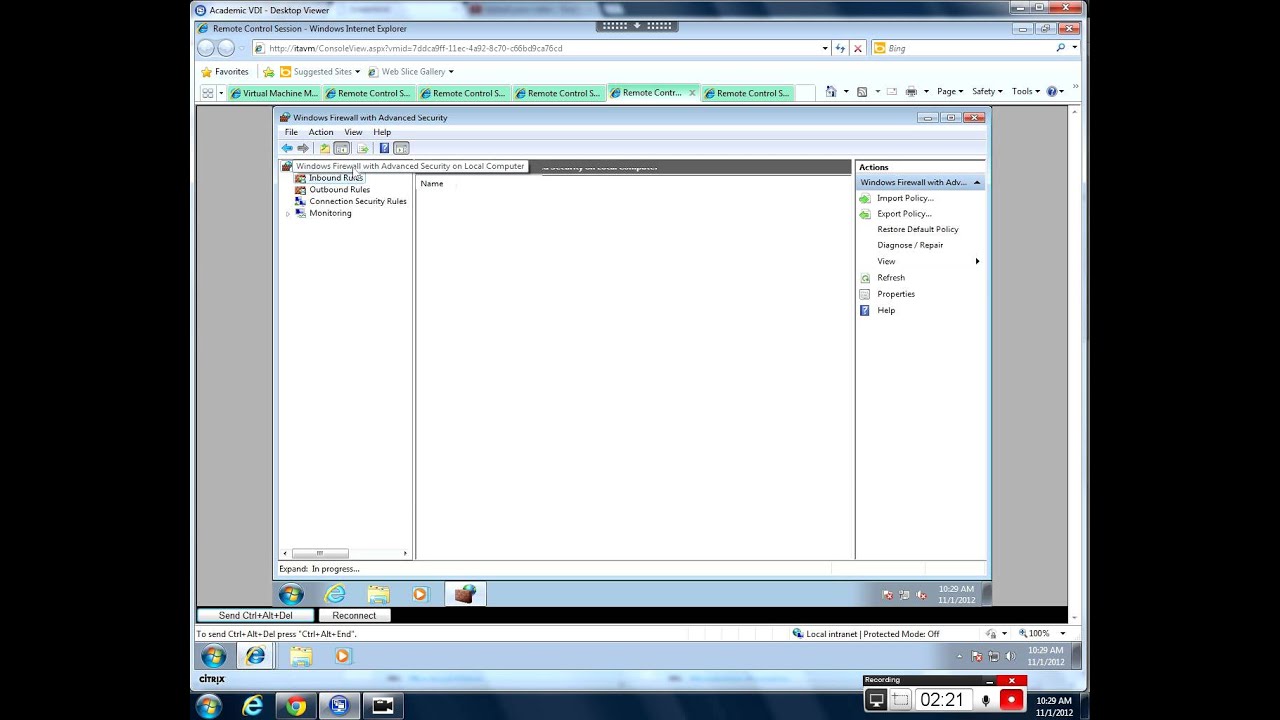Click the red stop recording button
The width and height of the screenshot is (1280, 720).
pyautogui.click(x=1011, y=701)
